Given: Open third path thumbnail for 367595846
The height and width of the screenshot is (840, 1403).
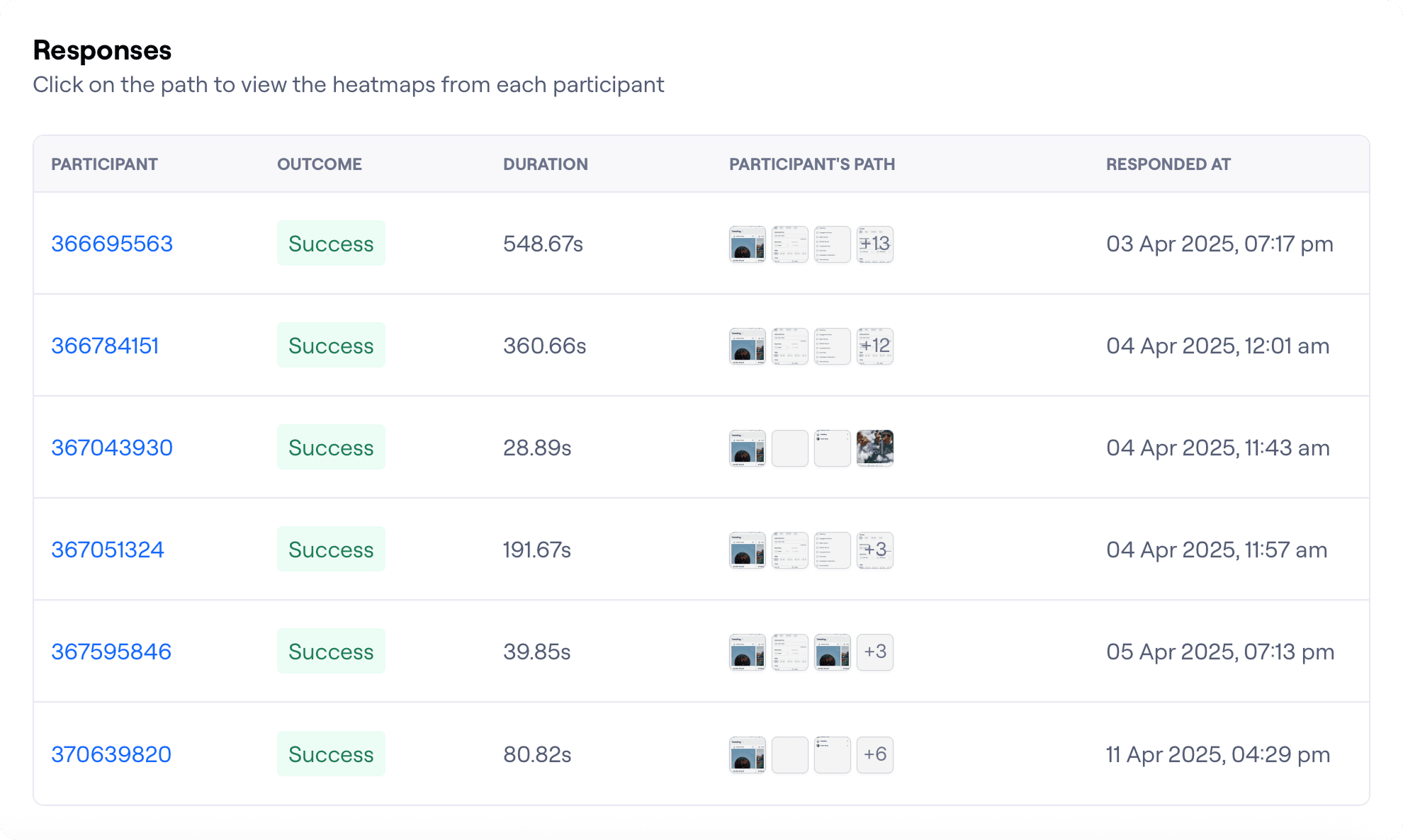Looking at the screenshot, I should (x=833, y=652).
